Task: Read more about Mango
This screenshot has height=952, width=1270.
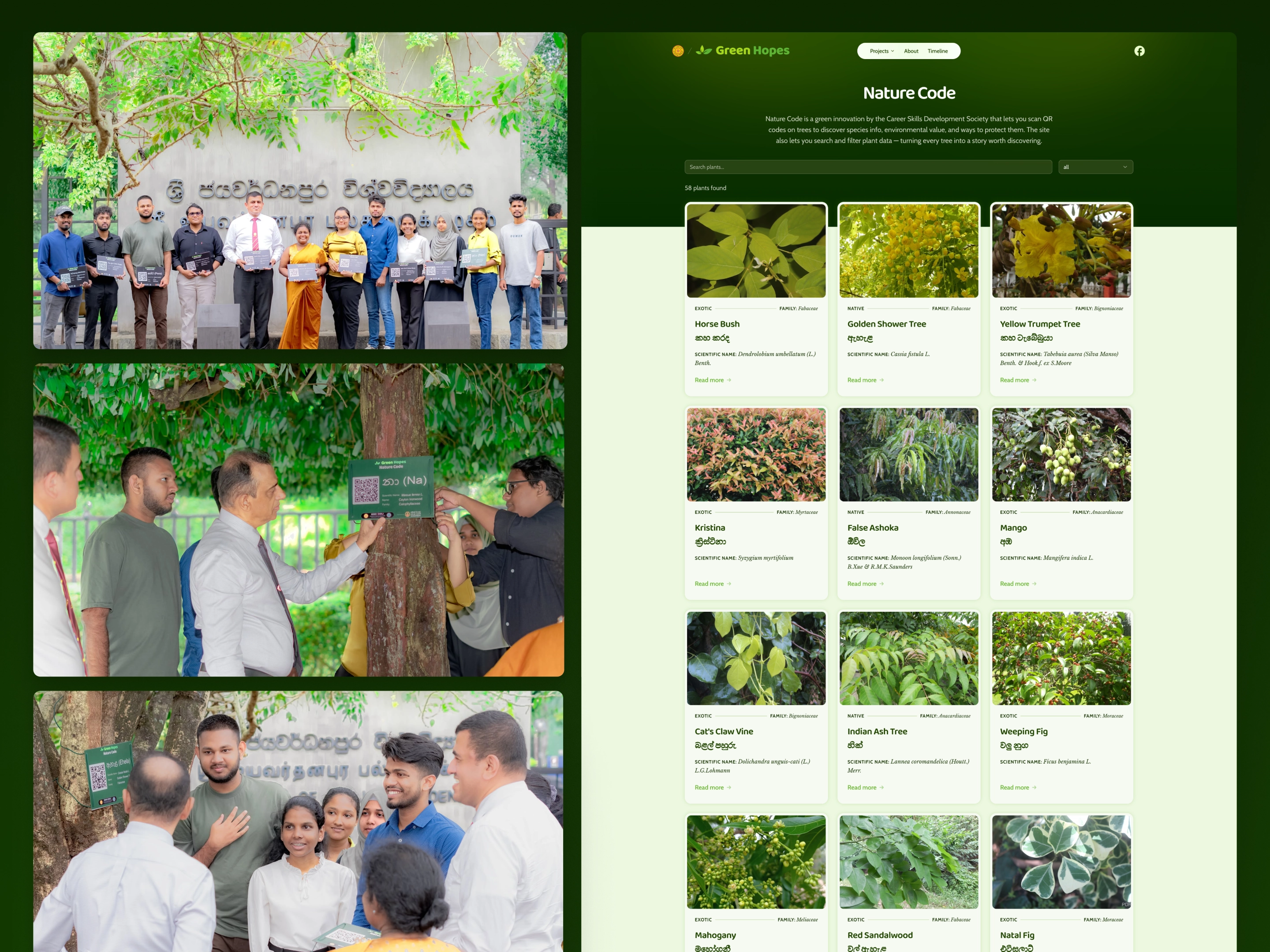Action: coord(1018,584)
